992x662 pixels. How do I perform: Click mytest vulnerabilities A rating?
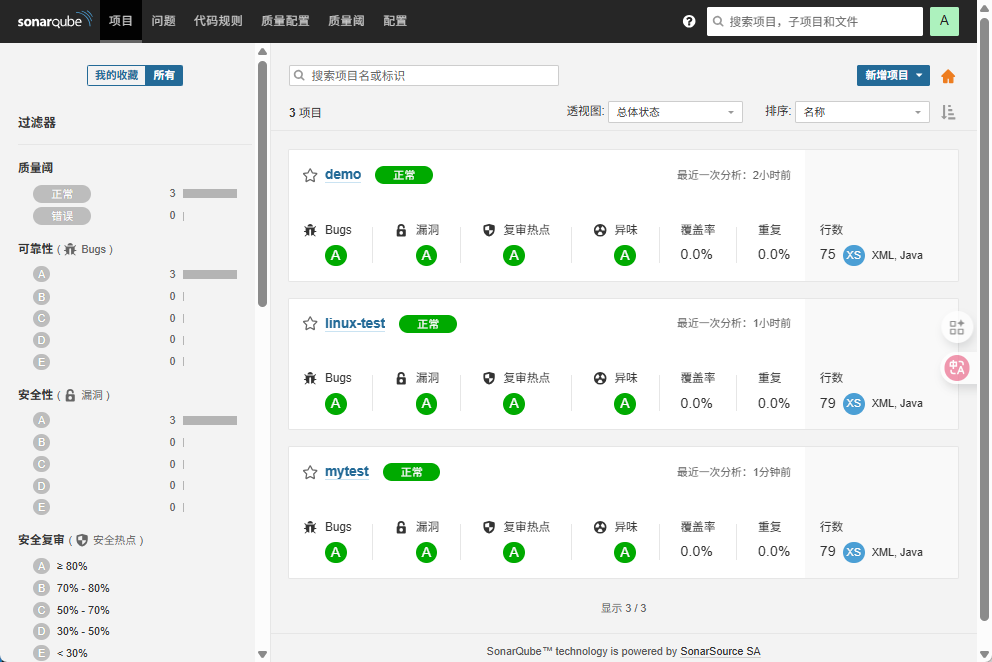[x=426, y=553]
